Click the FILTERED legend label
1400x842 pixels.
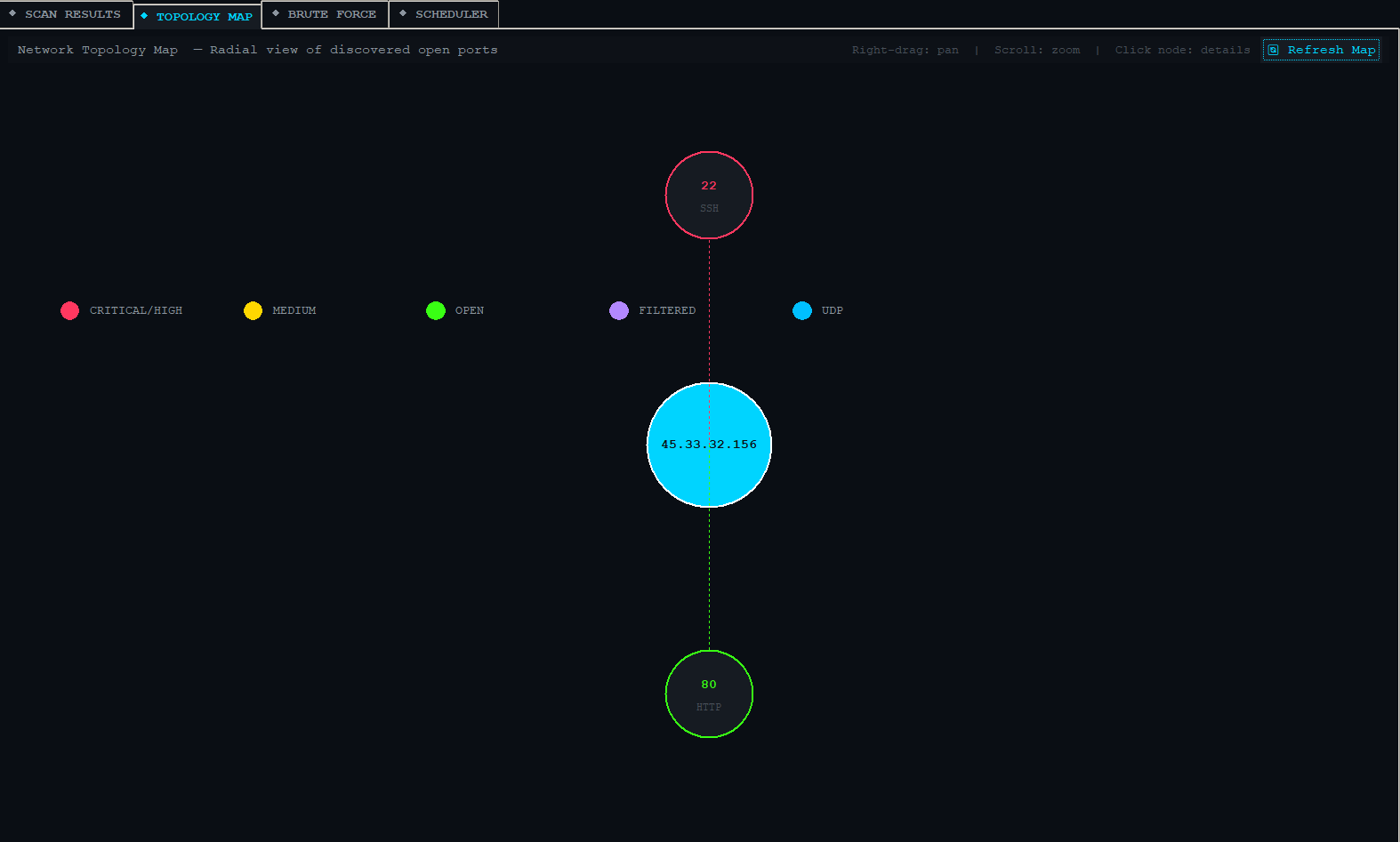667,310
